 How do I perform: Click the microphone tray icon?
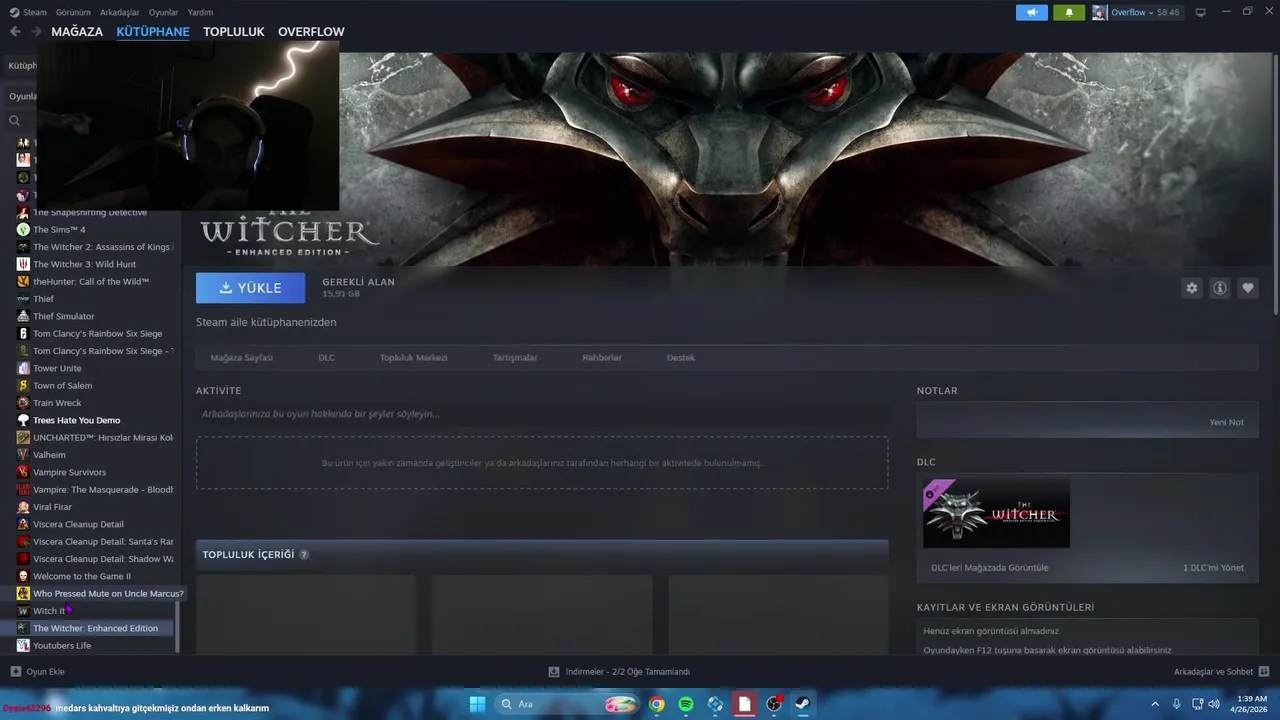[1176, 704]
